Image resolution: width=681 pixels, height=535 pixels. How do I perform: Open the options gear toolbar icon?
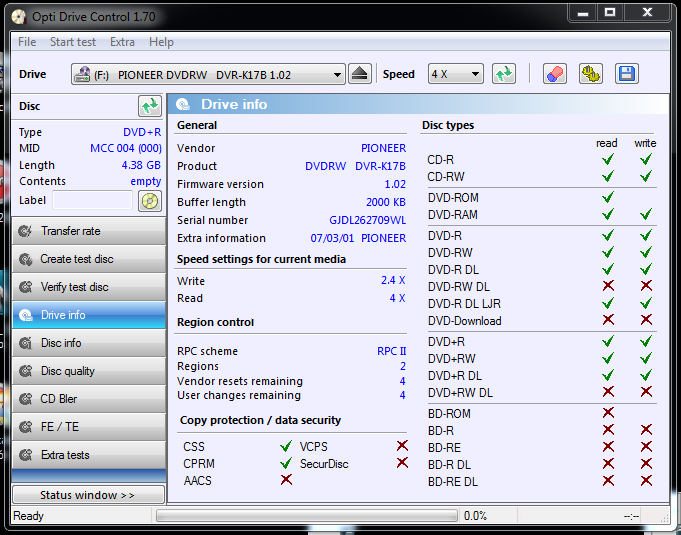591,74
